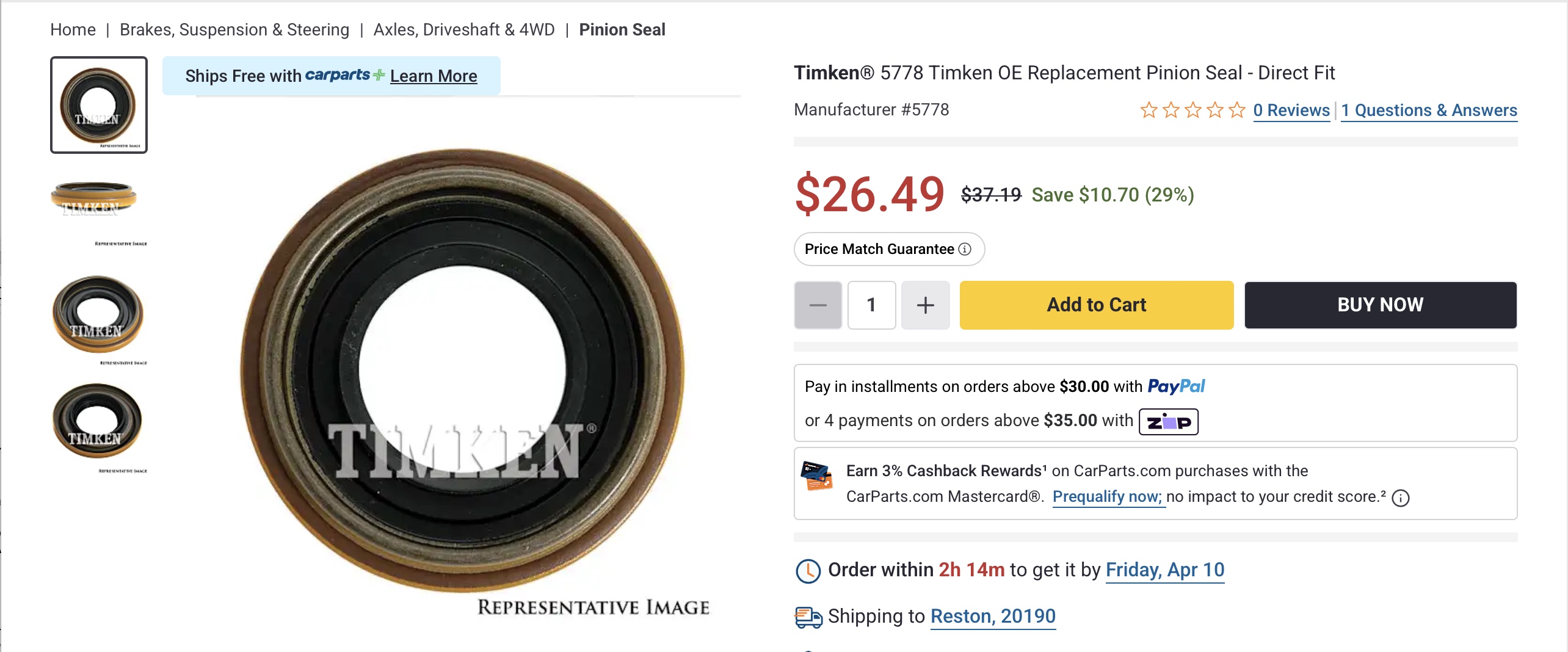Click the Price Match Guarantee info icon

[x=965, y=249]
